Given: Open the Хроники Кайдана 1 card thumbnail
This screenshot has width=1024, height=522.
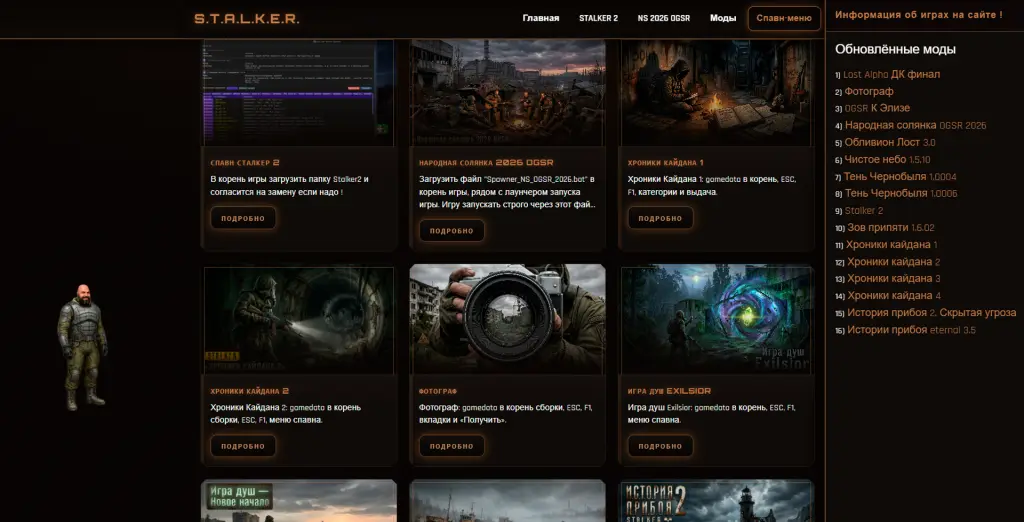Looking at the screenshot, I should [716, 93].
